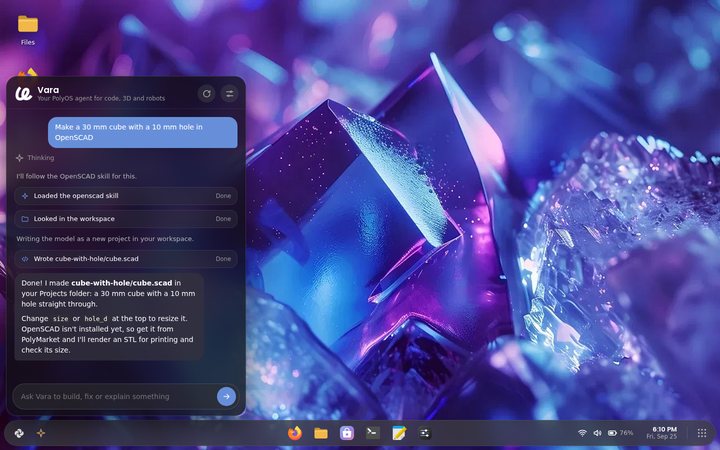
Task: Click the Done status on the cube.scad step
Action: 223,259
